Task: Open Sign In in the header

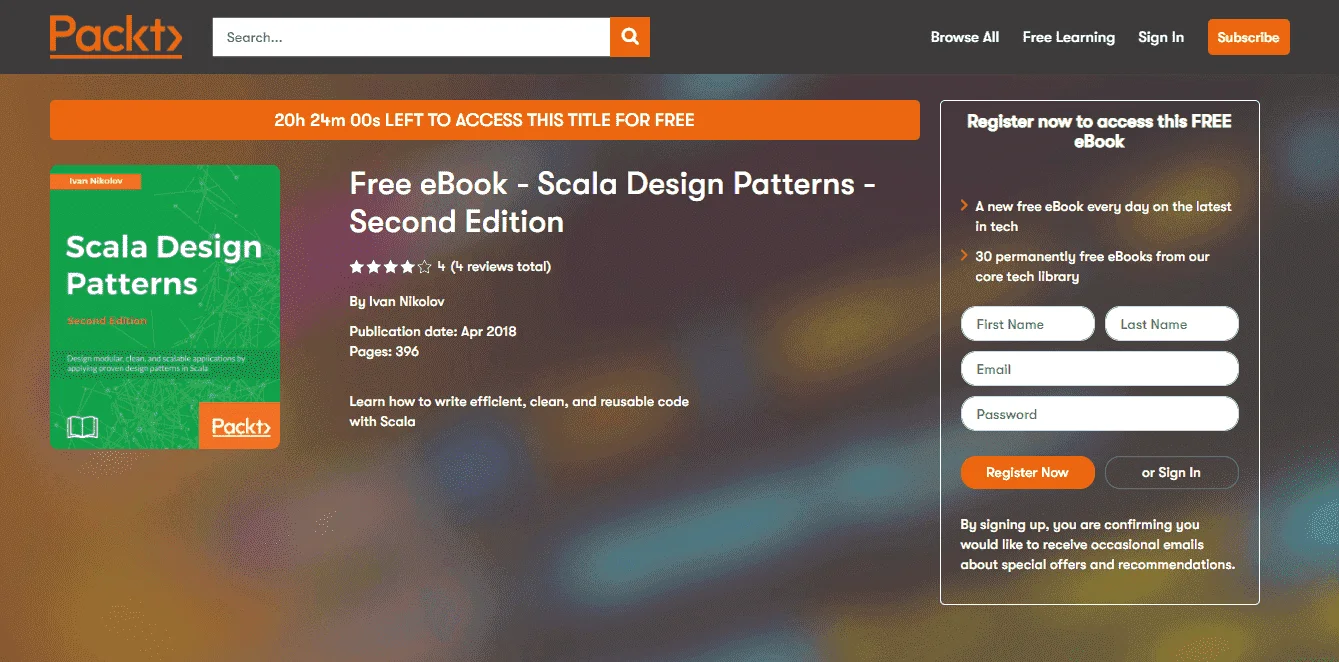Action: coord(1161,37)
